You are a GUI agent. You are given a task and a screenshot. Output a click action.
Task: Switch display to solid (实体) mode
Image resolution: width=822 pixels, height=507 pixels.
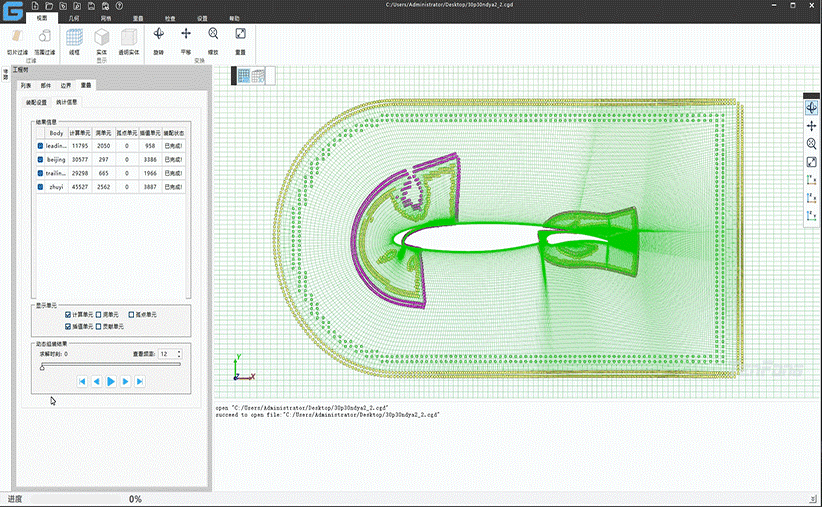[102, 42]
